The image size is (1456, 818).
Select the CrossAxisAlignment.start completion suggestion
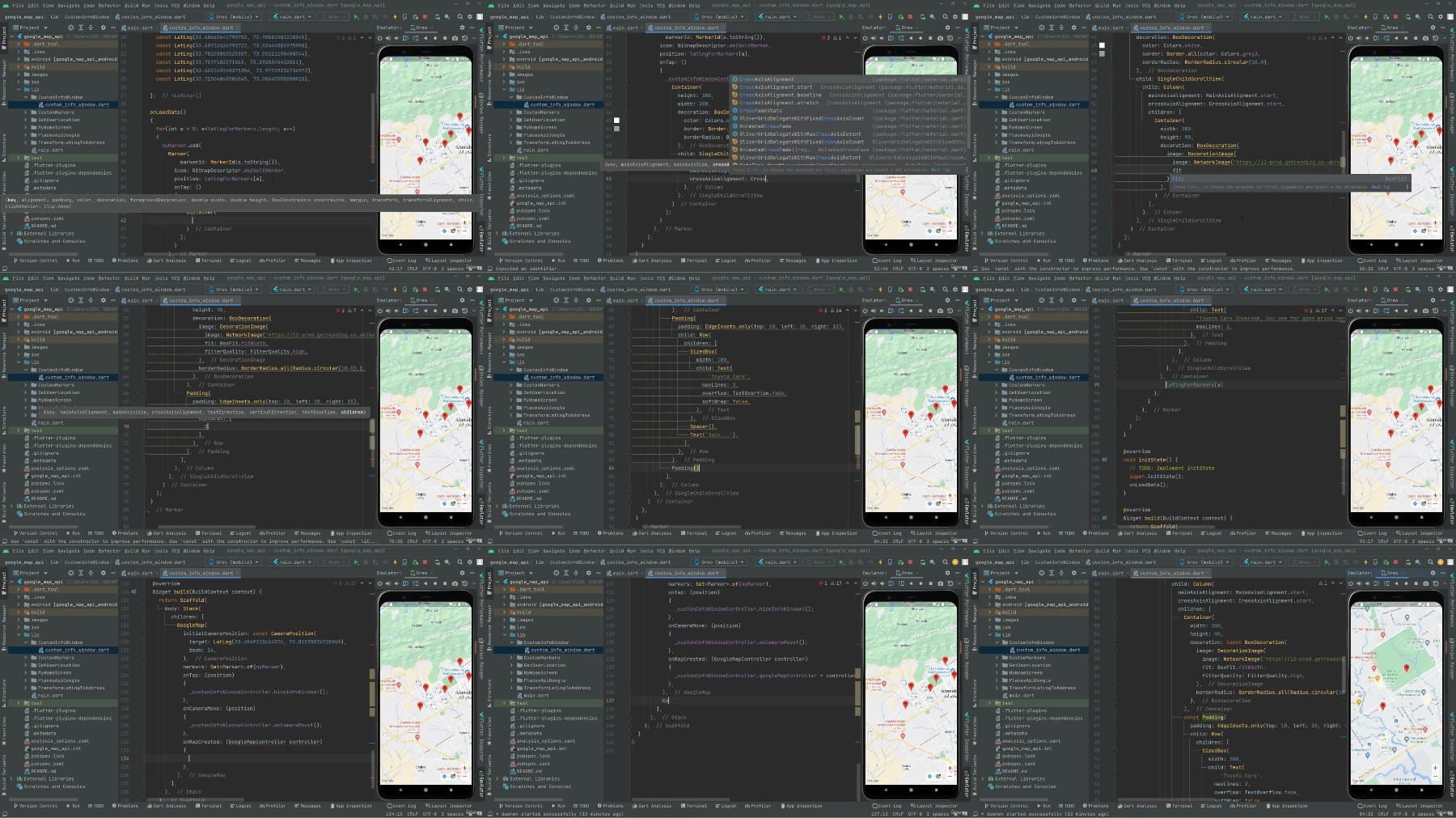[849, 87]
